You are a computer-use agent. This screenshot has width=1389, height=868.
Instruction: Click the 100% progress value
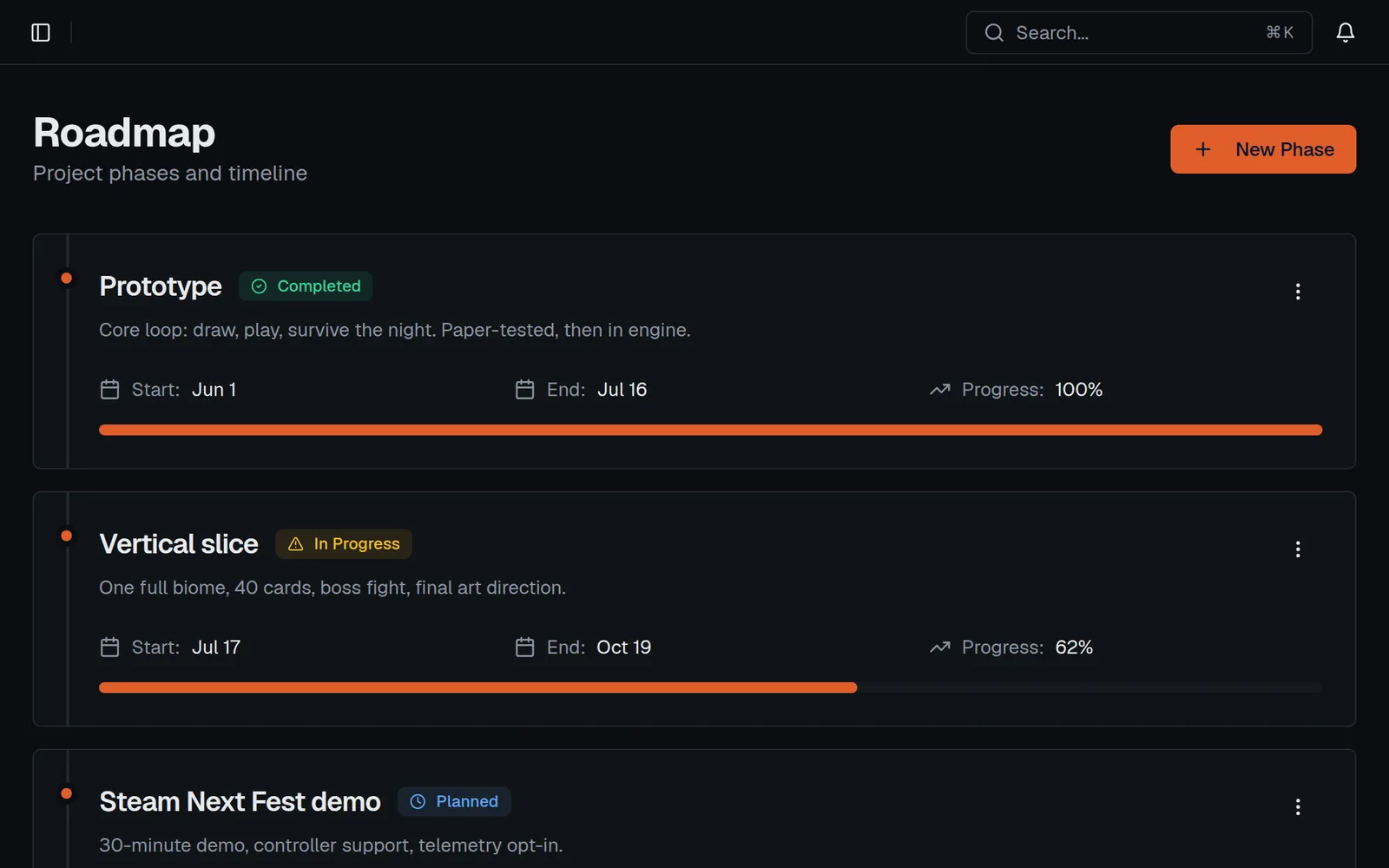click(x=1079, y=390)
